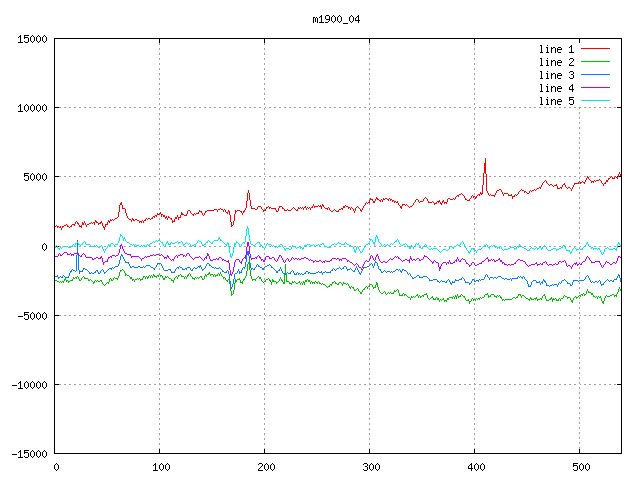
Task: Click the chart title m1900_04
Action: click(336, 19)
